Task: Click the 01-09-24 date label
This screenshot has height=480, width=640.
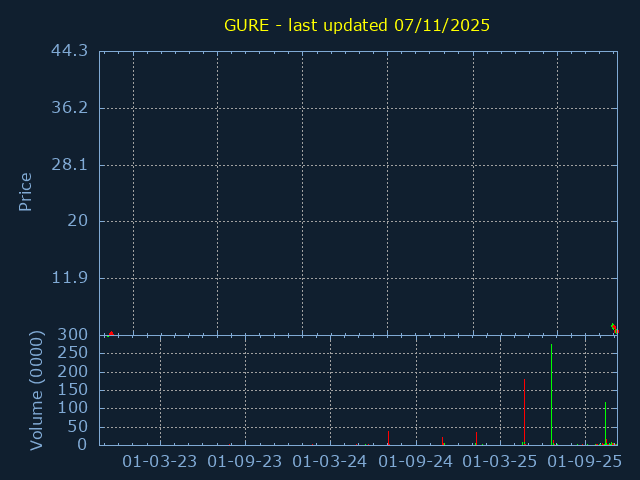Action: tap(416, 461)
